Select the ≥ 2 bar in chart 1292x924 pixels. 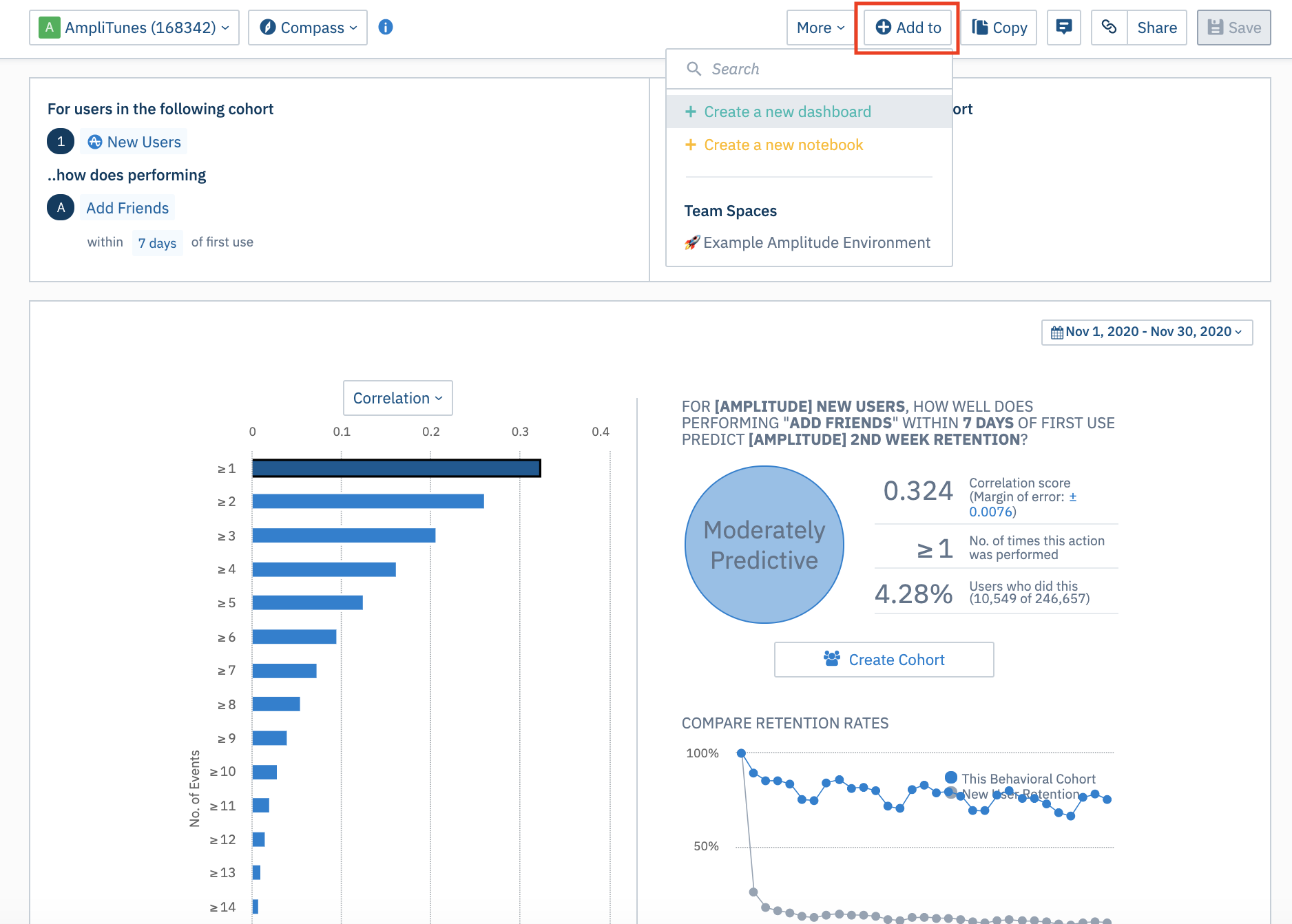click(368, 501)
